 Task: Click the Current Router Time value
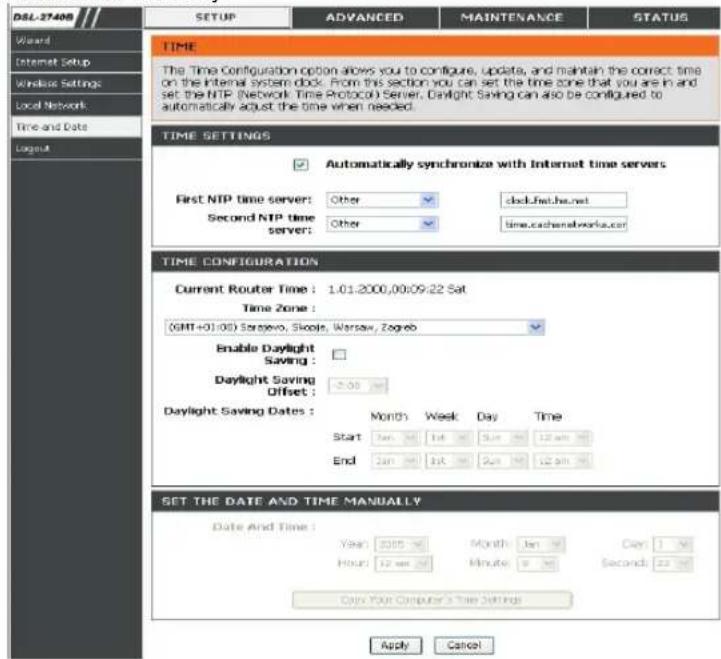396,289
